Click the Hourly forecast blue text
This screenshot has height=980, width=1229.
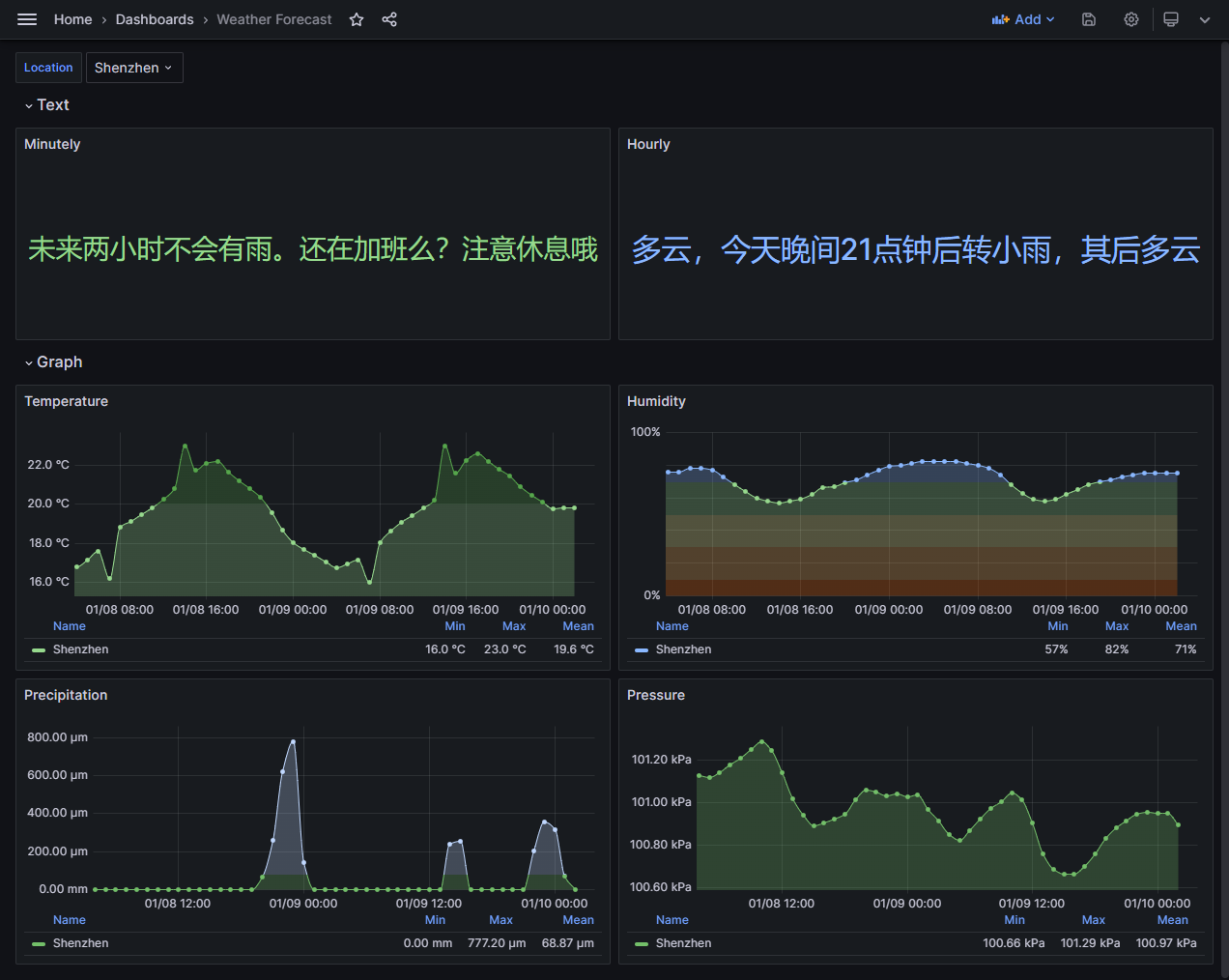916,249
